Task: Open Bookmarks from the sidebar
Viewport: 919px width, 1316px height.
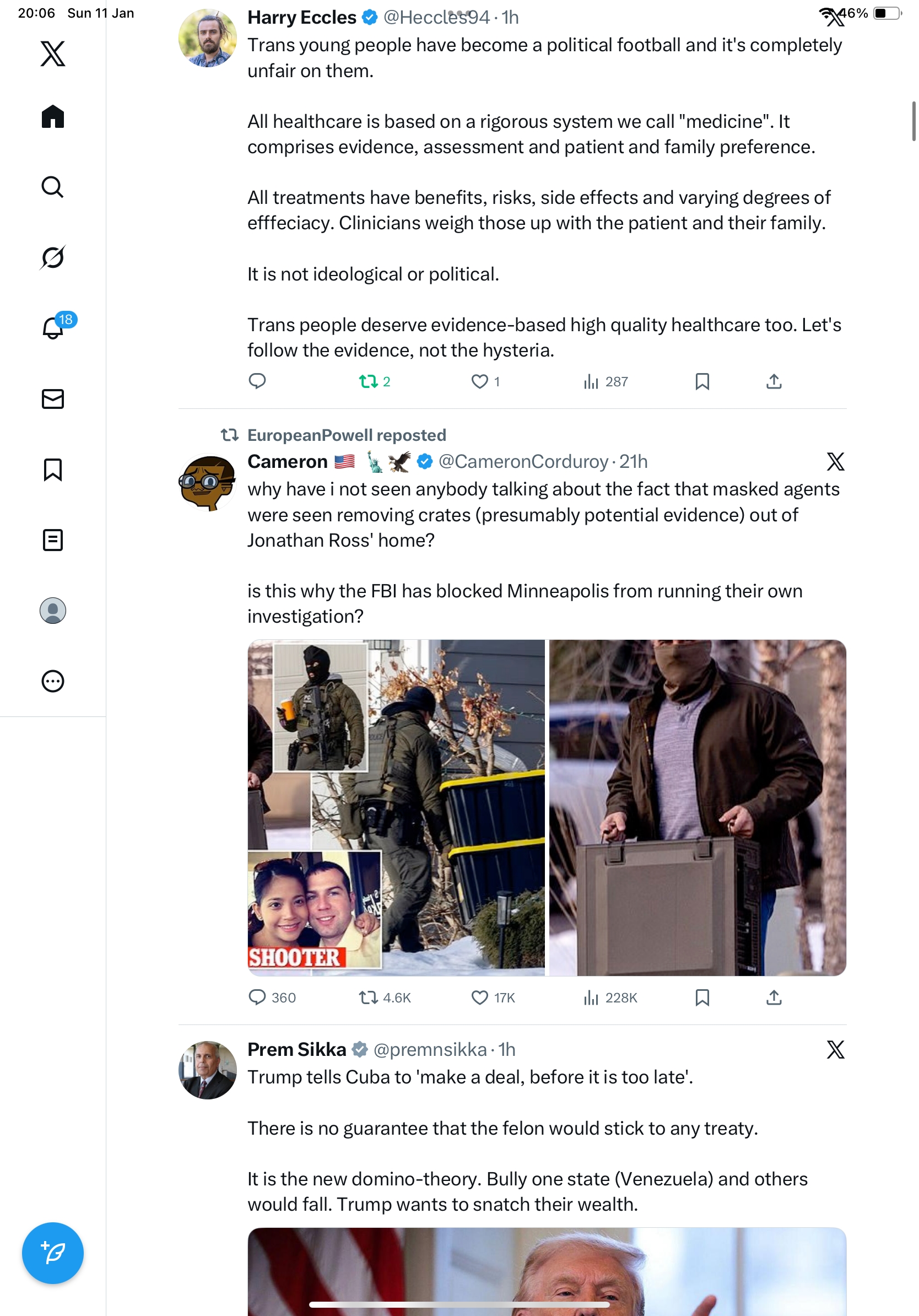Action: click(x=53, y=470)
